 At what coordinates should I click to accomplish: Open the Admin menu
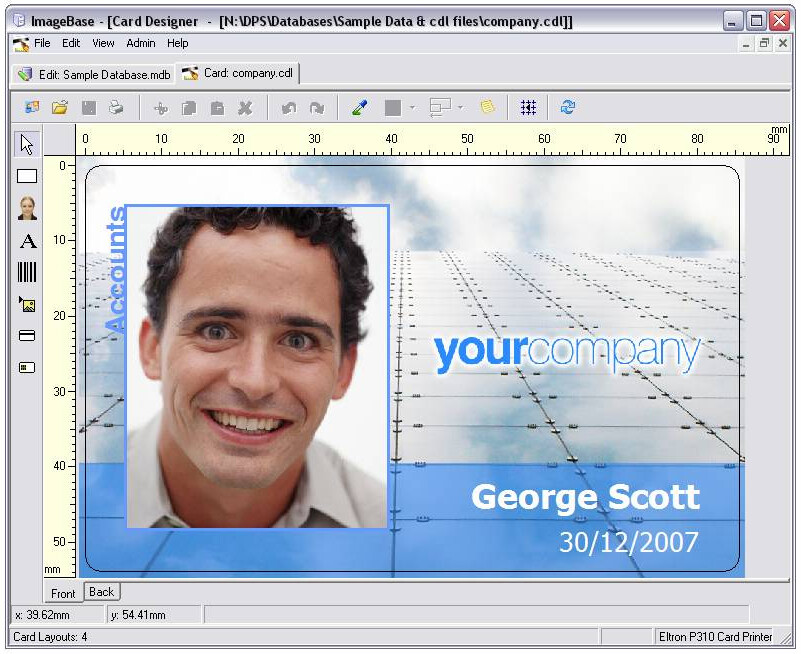(x=140, y=43)
